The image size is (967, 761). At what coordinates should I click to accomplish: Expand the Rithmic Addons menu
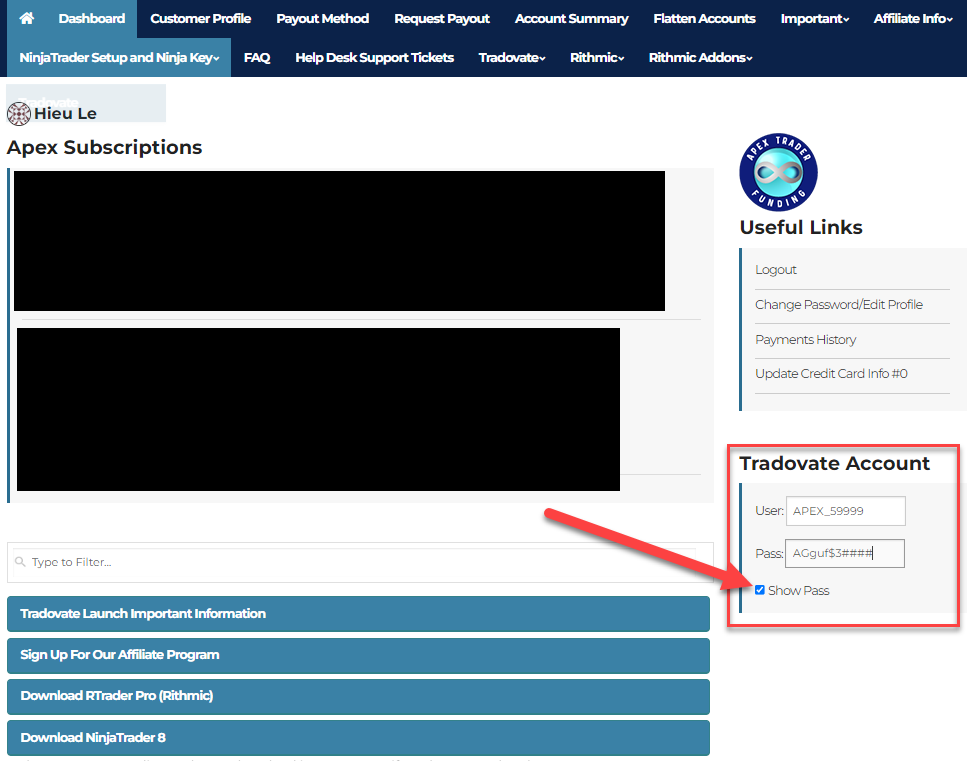click(x=700, y=58)
